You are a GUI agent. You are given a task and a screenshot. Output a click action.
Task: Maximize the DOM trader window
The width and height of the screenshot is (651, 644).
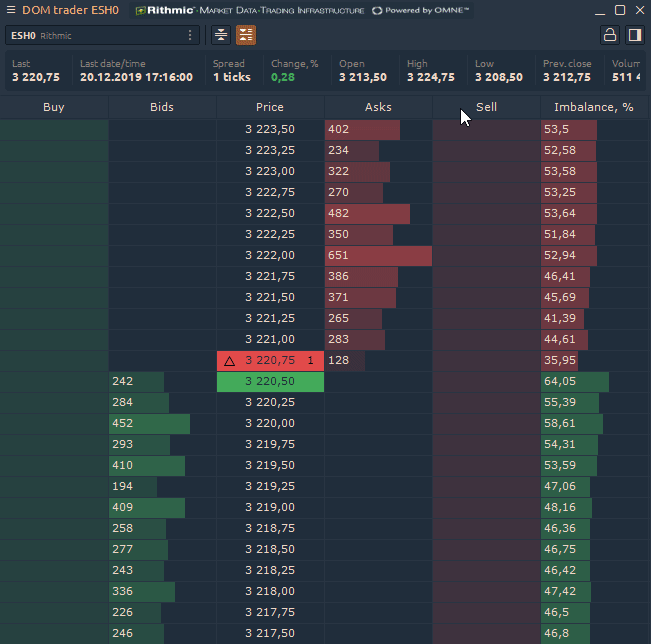point(620,10)
